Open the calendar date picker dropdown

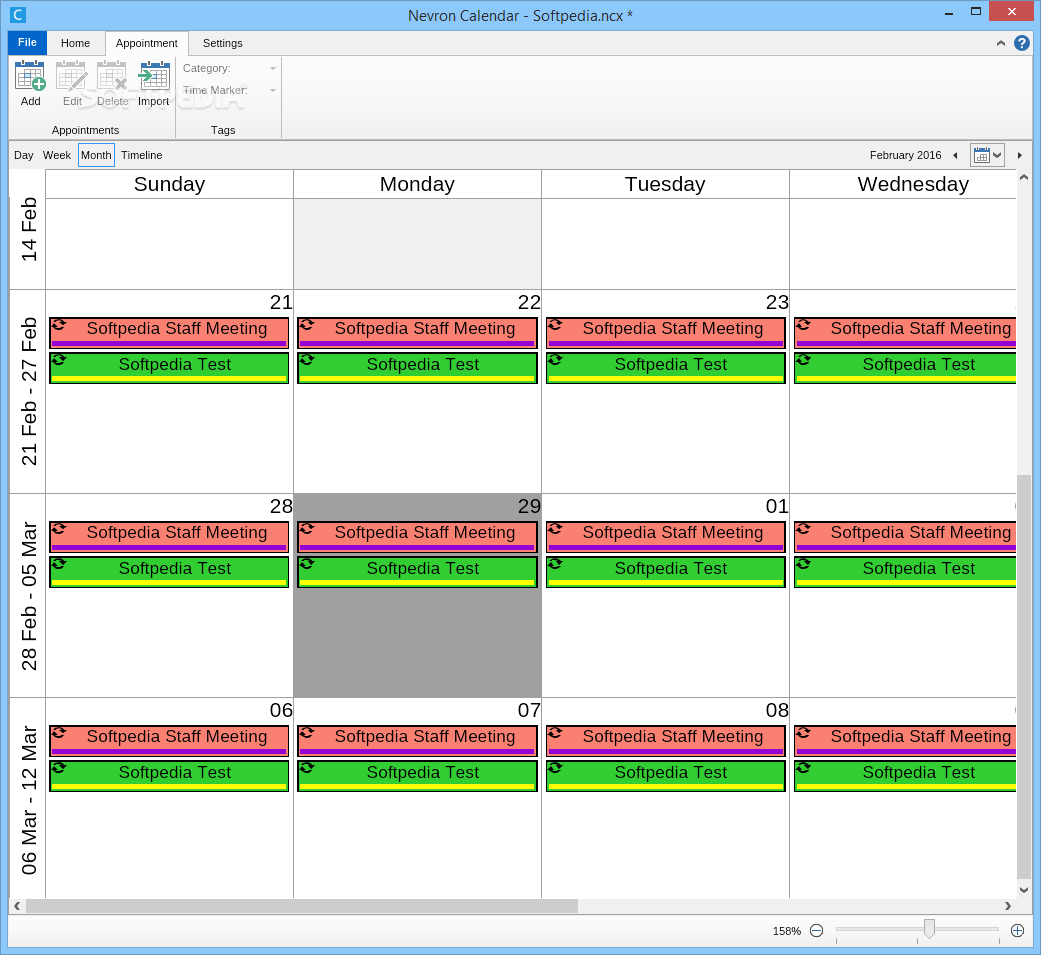pyautogui.click(x=987, y=155)
